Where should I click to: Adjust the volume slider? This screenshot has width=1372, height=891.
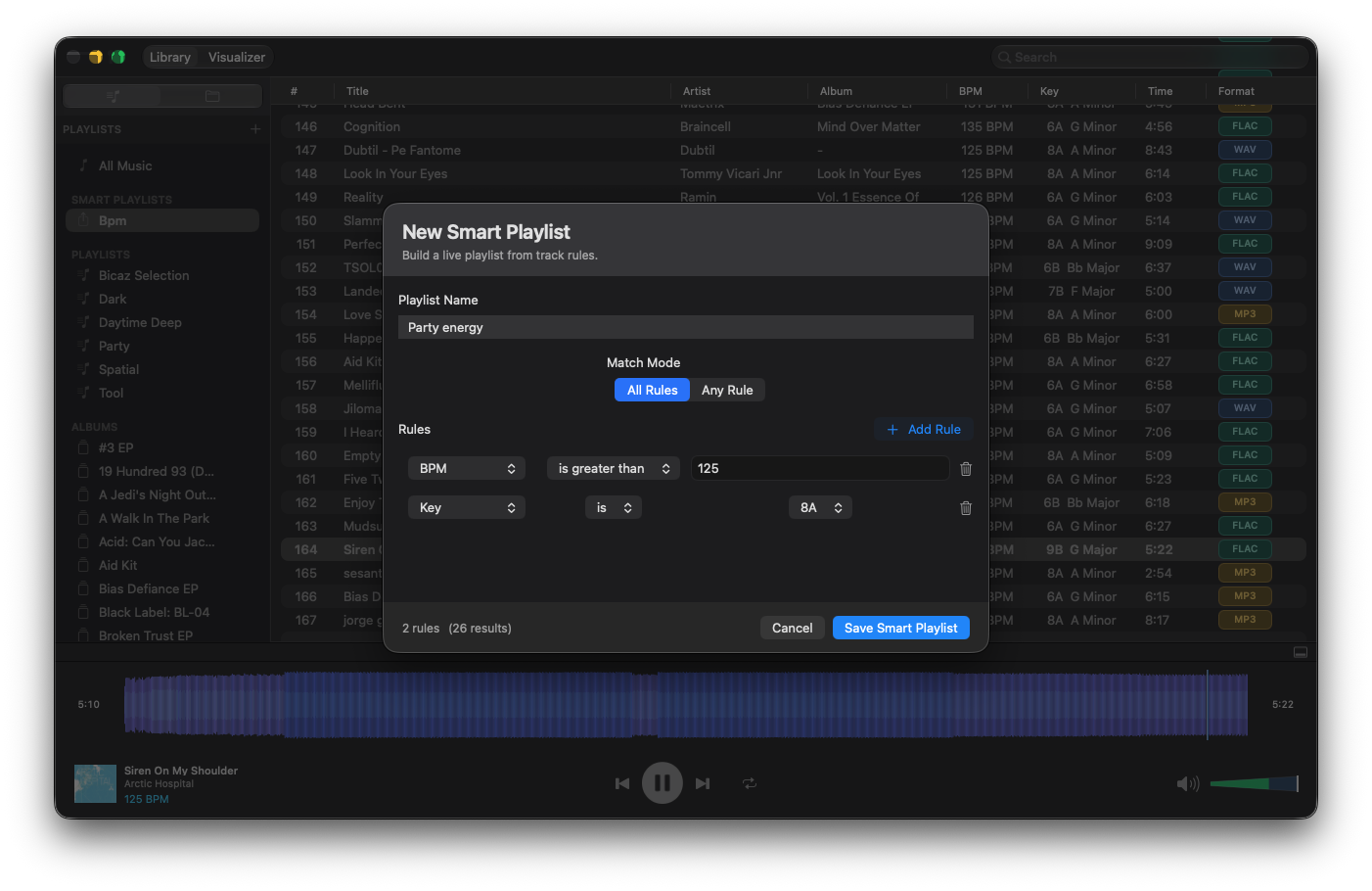click(1254, 783)
